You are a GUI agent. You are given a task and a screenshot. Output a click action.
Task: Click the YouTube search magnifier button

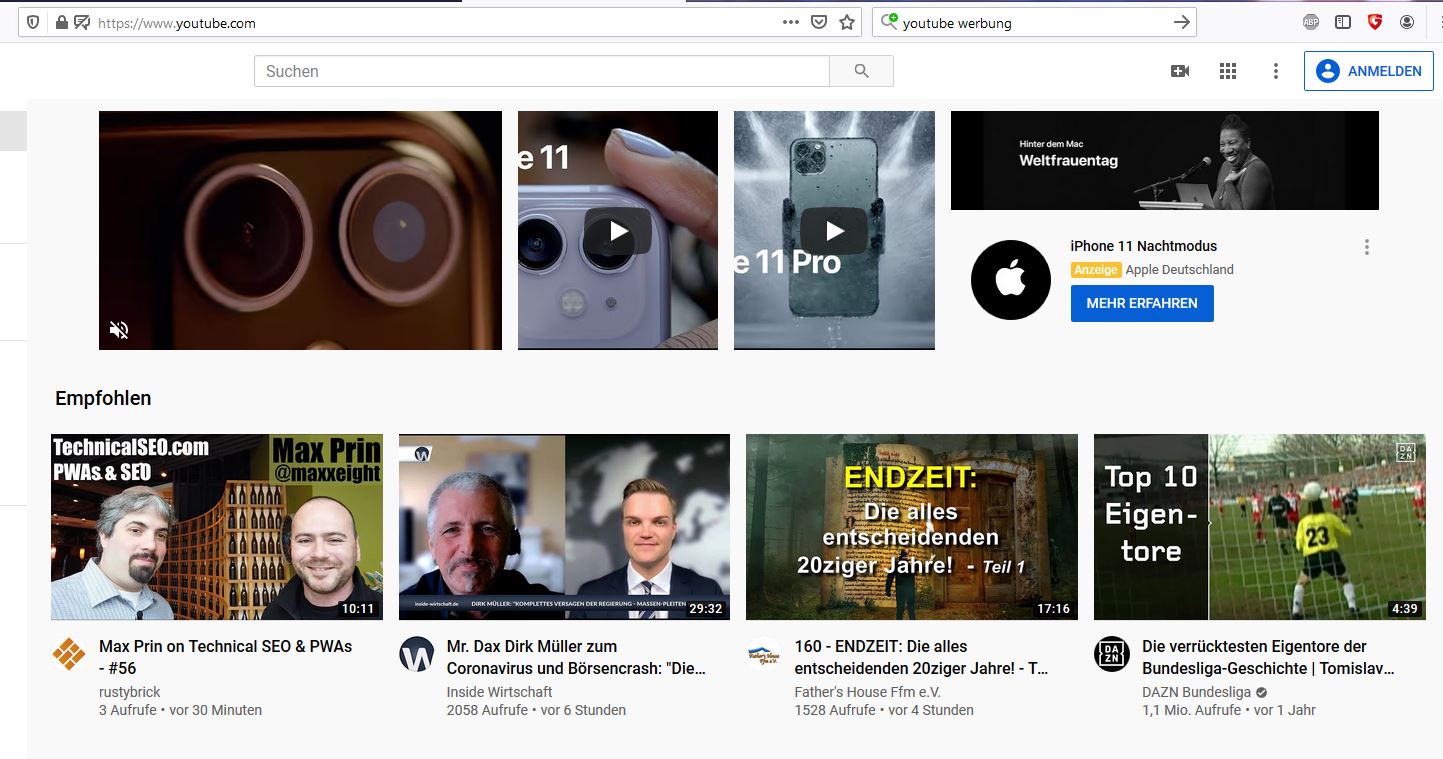(862, 71)
